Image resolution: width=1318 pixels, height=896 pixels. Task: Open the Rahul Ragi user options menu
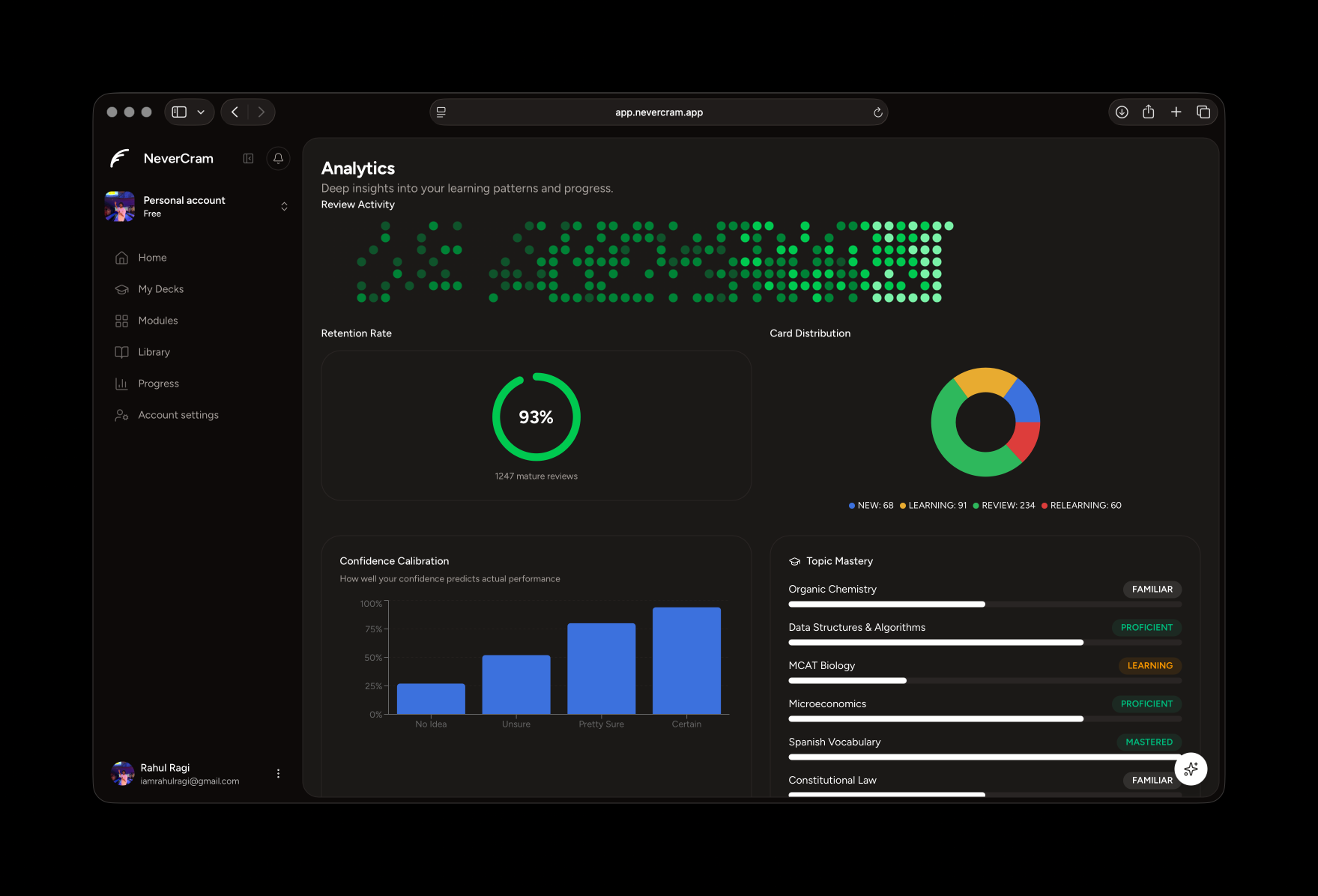click(278, 774)
